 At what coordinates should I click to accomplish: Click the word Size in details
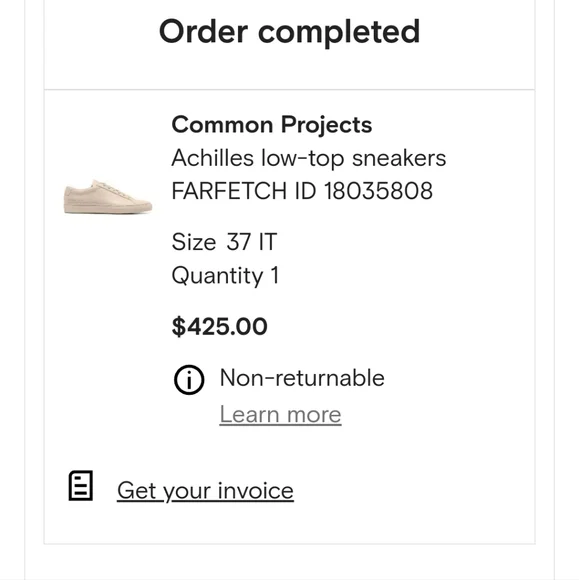194,242
